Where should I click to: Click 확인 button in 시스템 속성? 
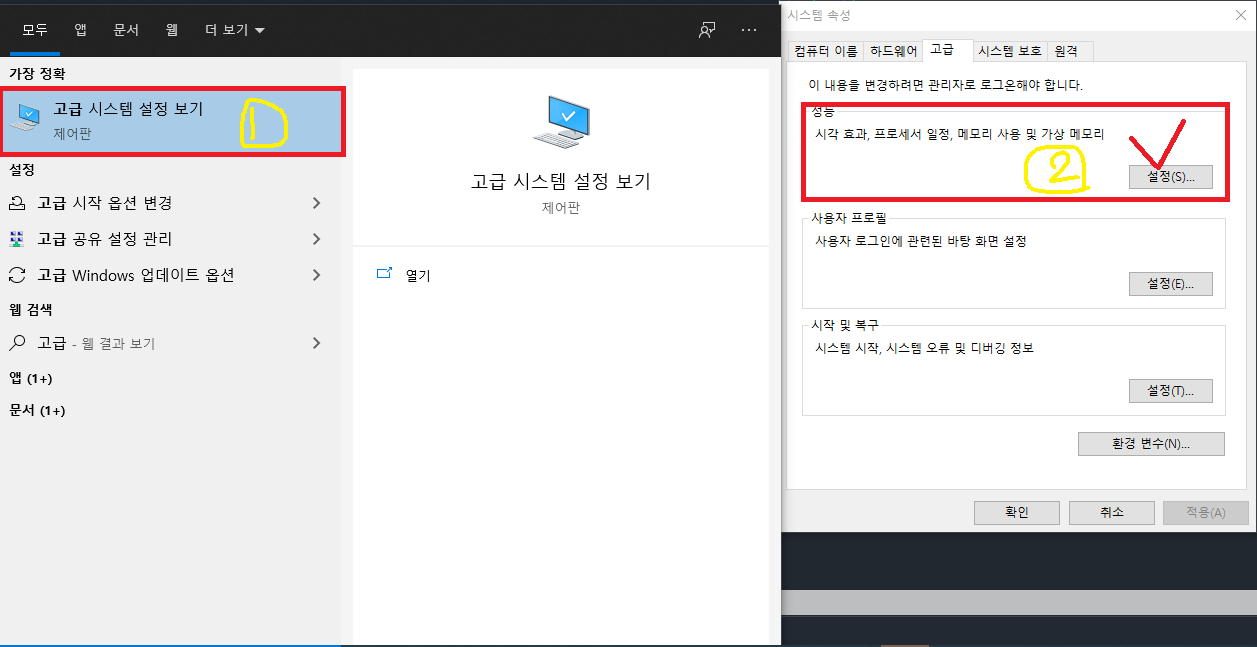click(1017, 512)
